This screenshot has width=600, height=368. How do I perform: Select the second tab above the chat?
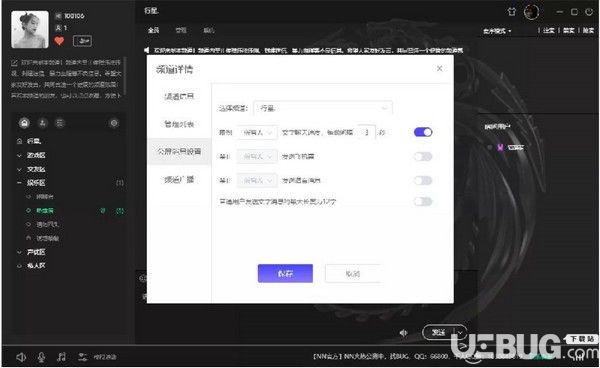[181, 30]
